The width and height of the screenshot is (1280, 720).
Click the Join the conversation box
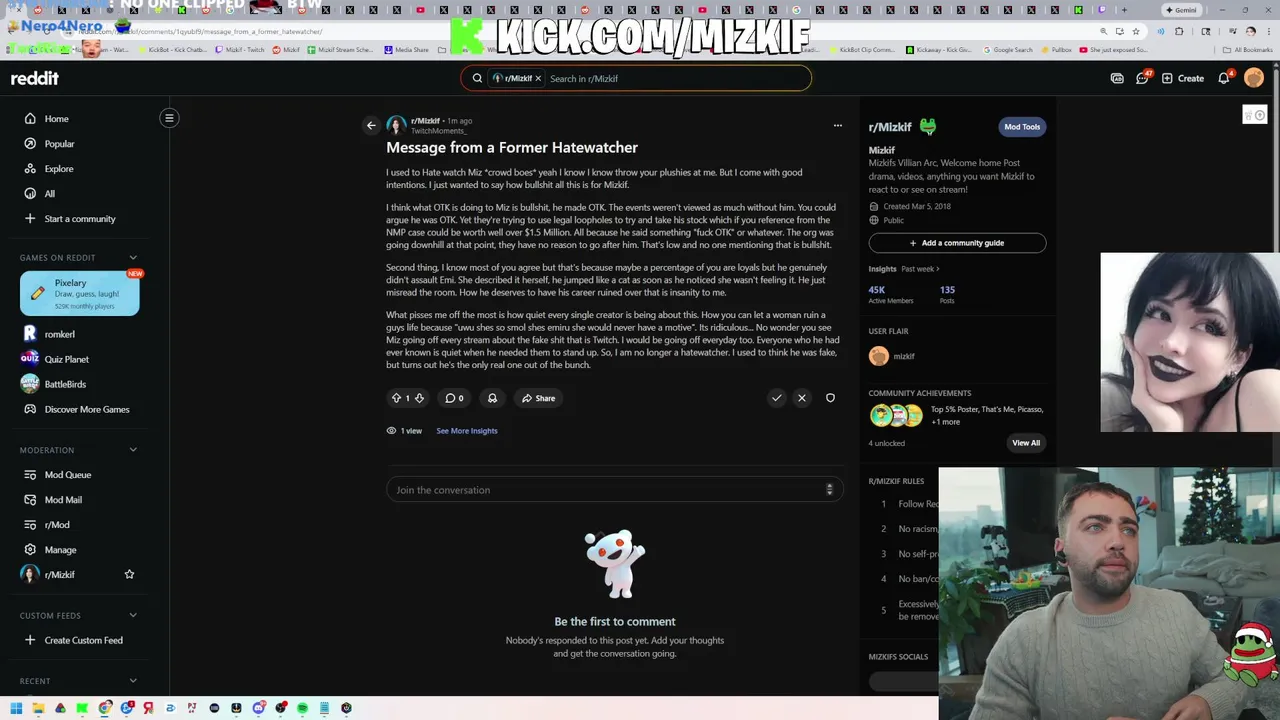pos(615,490)
